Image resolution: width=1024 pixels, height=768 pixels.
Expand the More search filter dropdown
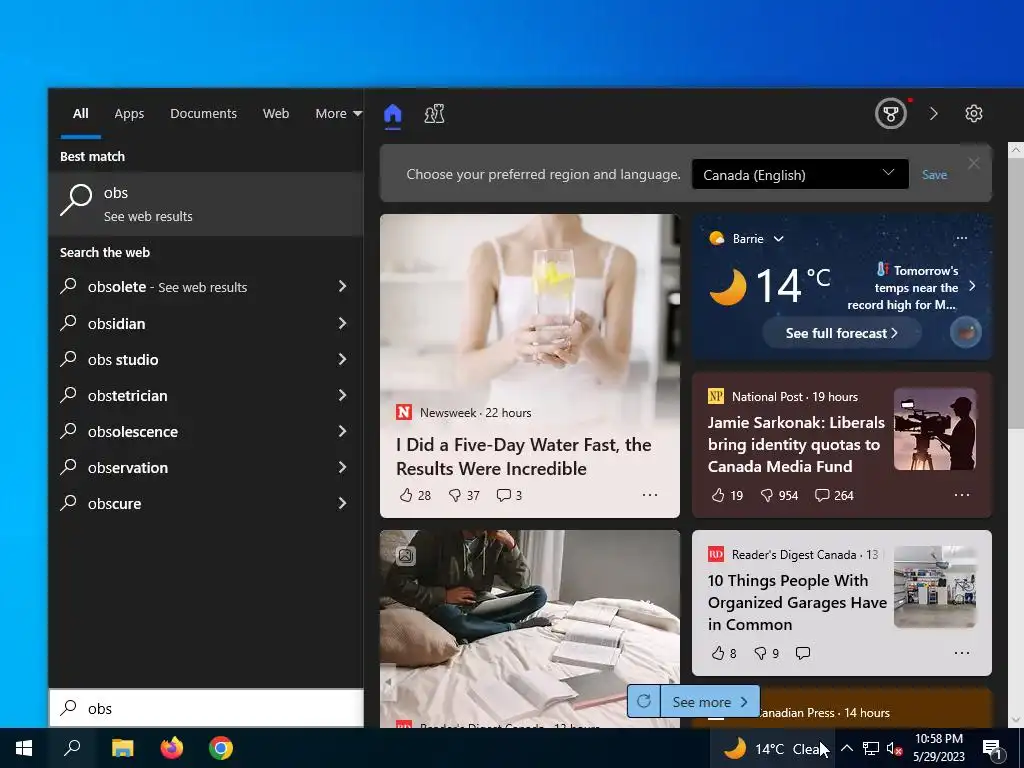(338, 114)
